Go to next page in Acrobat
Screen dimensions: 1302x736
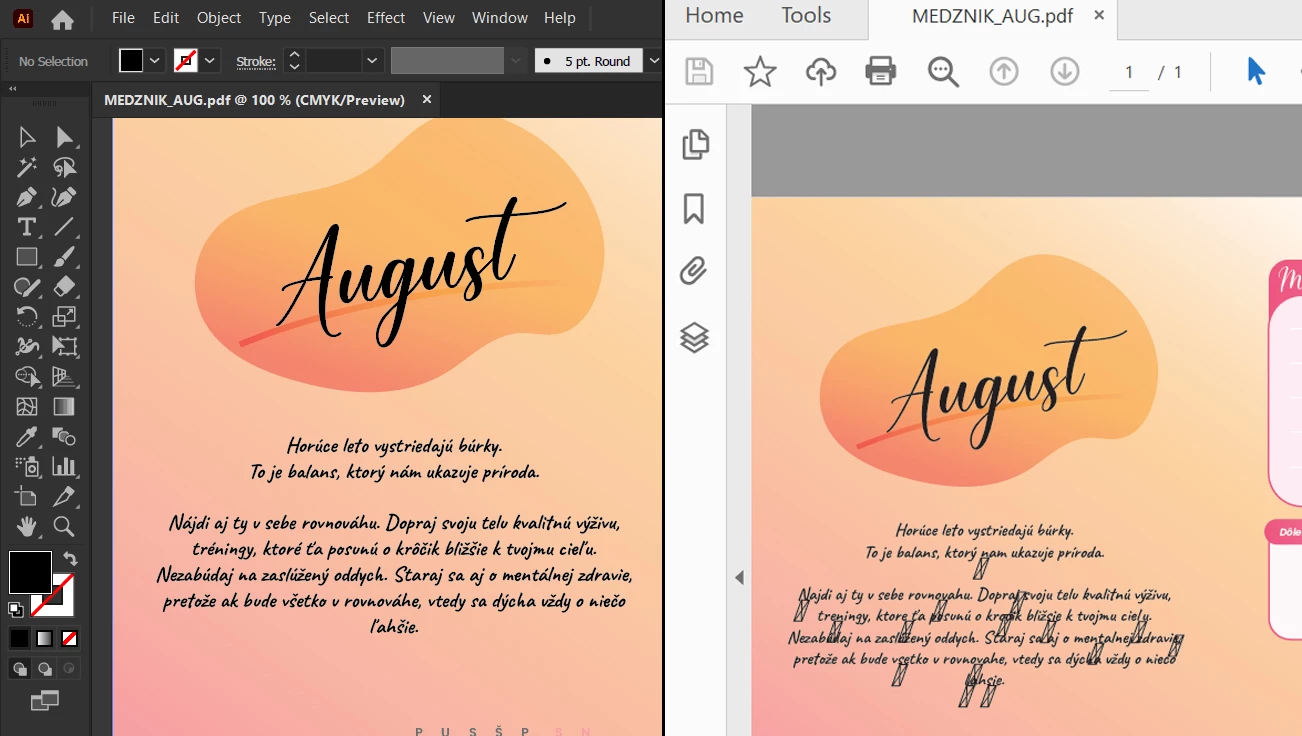tap(1065, 71)
